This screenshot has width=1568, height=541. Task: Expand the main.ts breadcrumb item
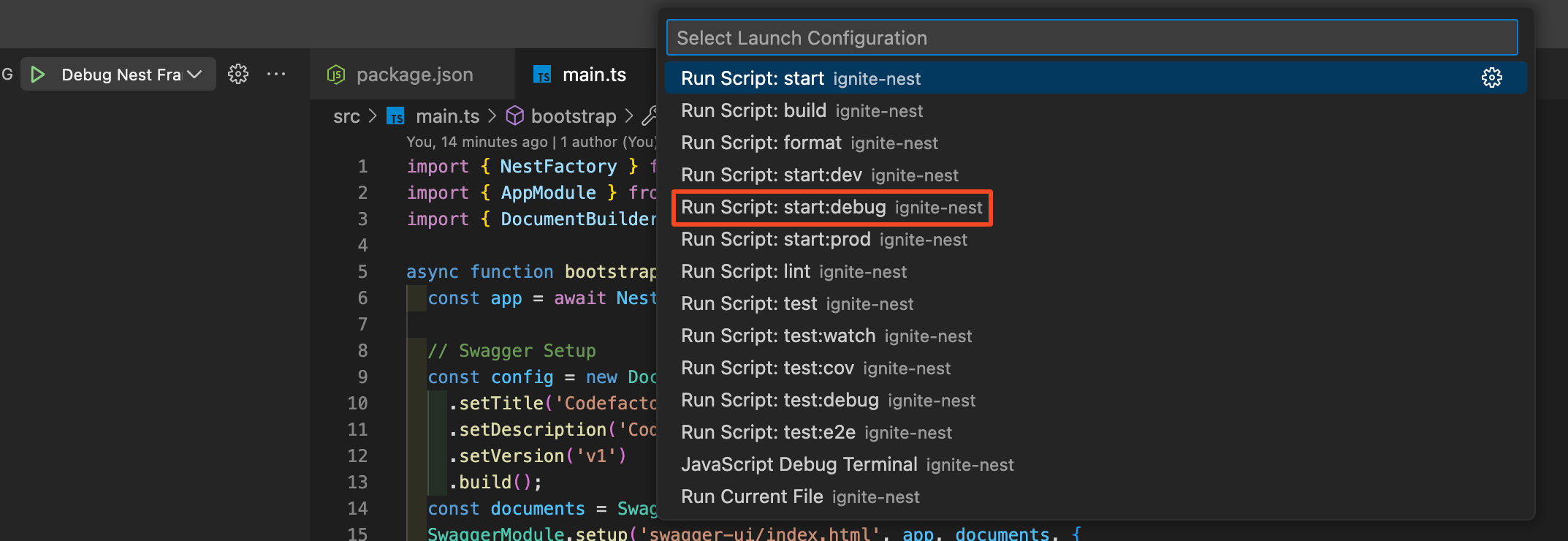tap(447, 116)
